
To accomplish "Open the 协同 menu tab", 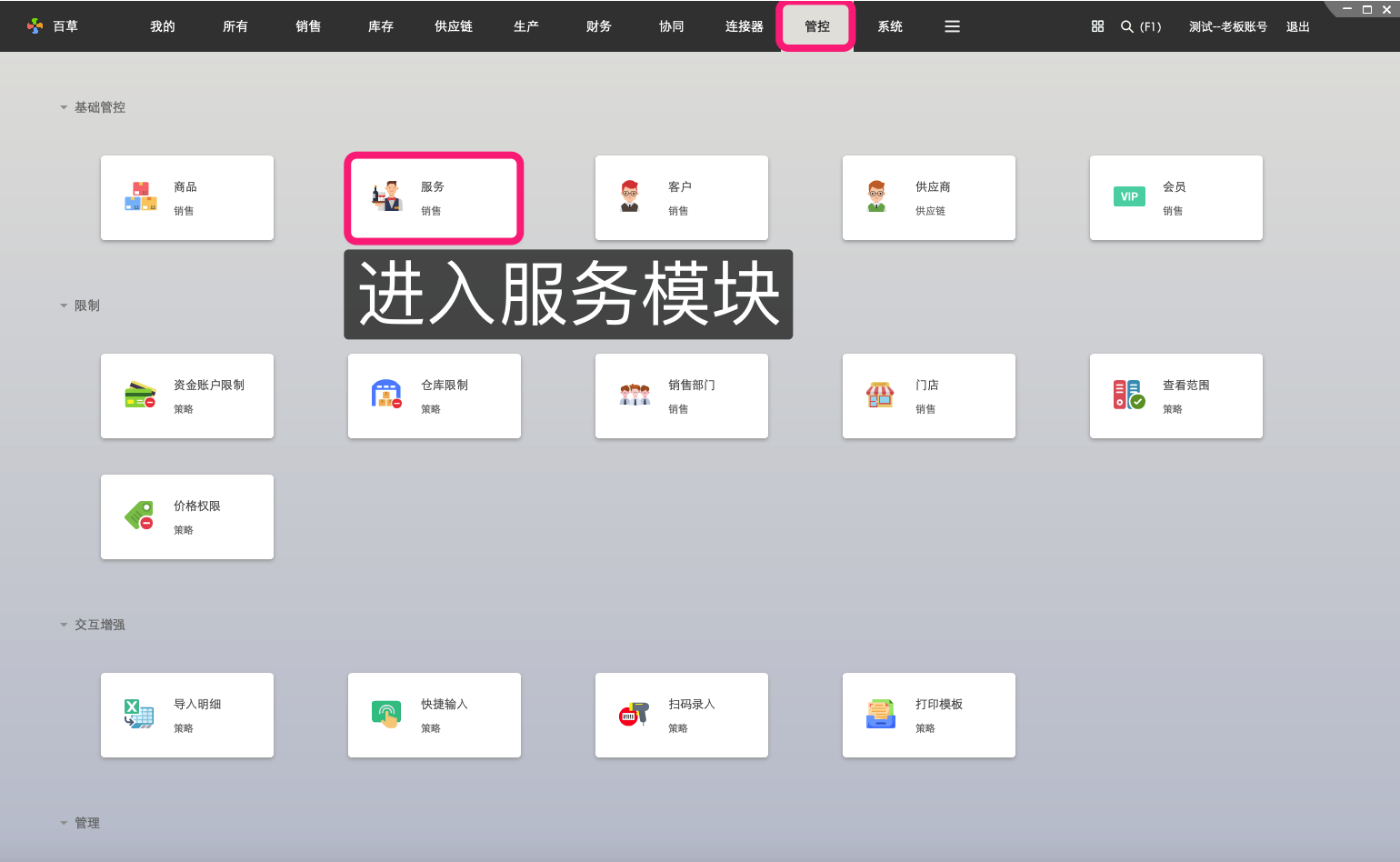I will pos(672,26).
